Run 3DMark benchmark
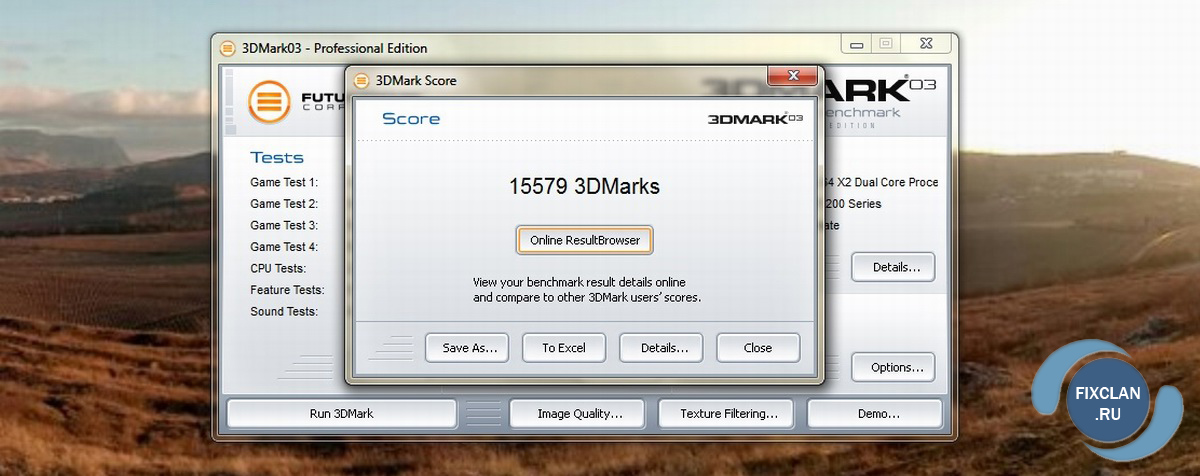1200x476 pixels. click(x=342, y=413)
